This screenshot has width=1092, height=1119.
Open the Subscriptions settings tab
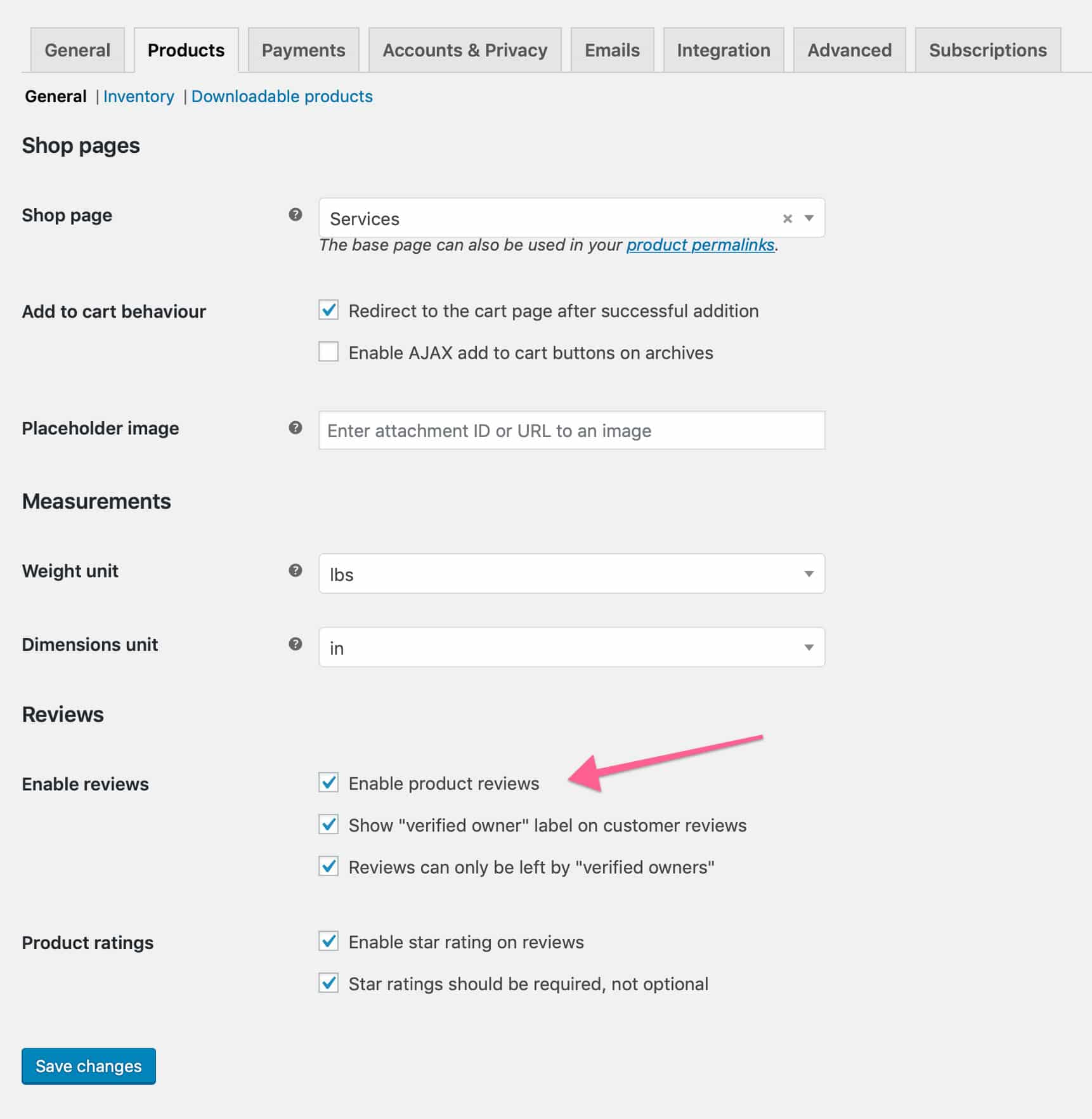(x=987, y=50)
